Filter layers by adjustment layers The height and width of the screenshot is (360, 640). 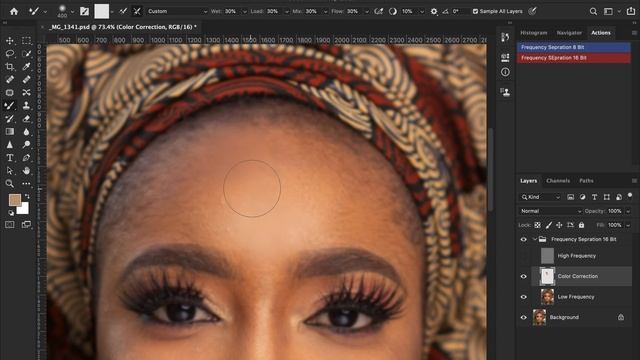pyautogui.click(x=582, y=197)
